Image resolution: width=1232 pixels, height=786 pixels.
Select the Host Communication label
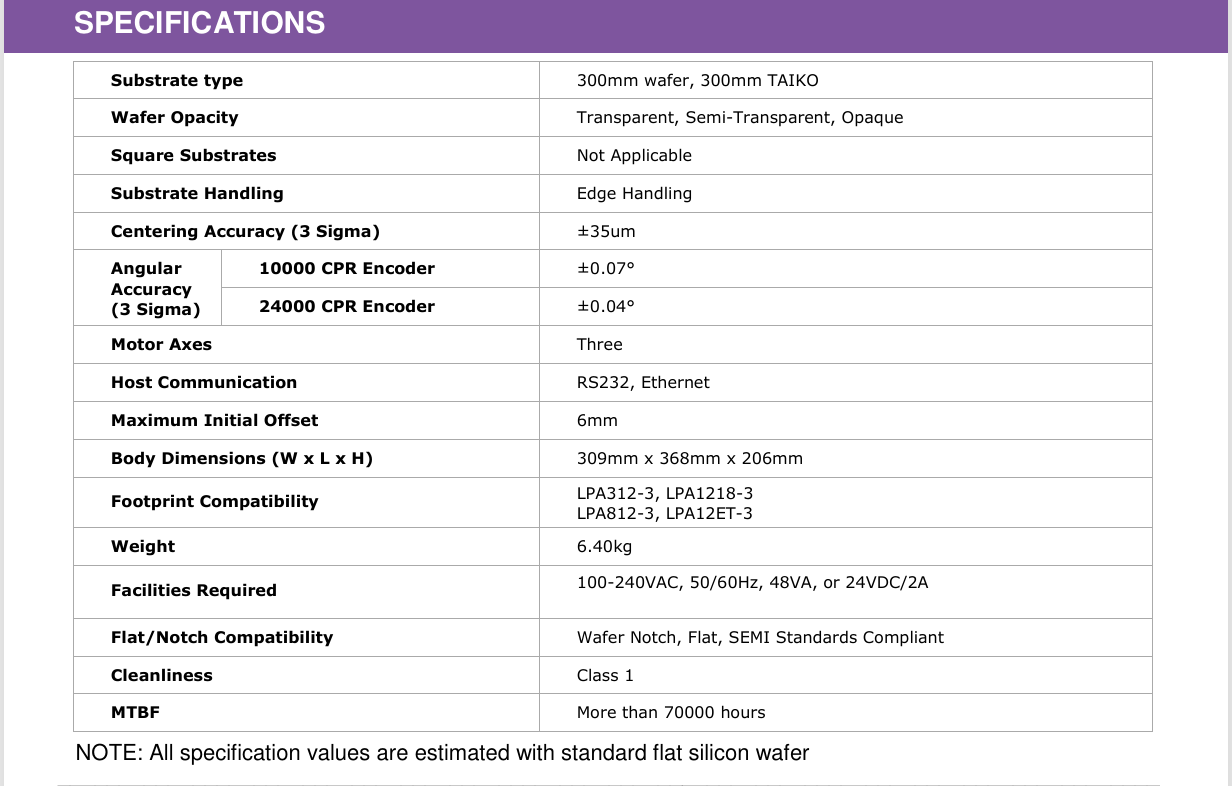(204, 382)
